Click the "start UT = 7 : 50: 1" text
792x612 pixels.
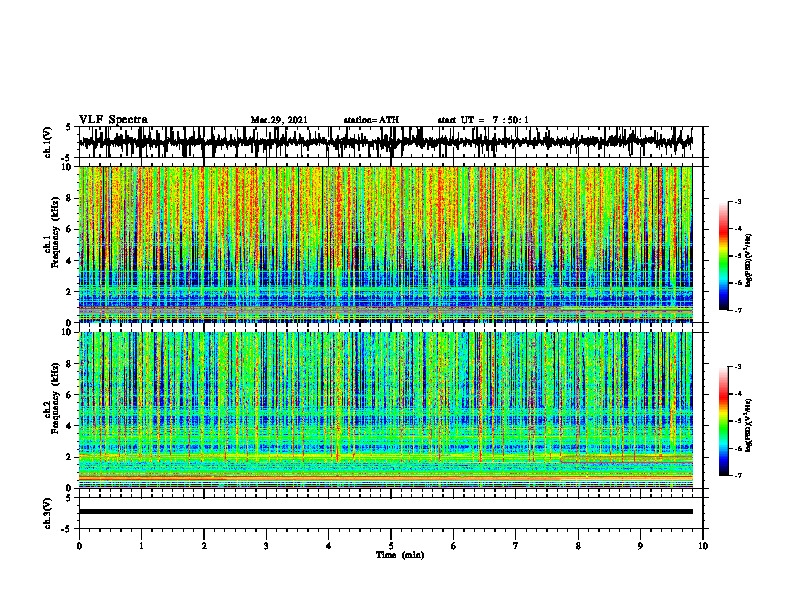coord(483,120)
